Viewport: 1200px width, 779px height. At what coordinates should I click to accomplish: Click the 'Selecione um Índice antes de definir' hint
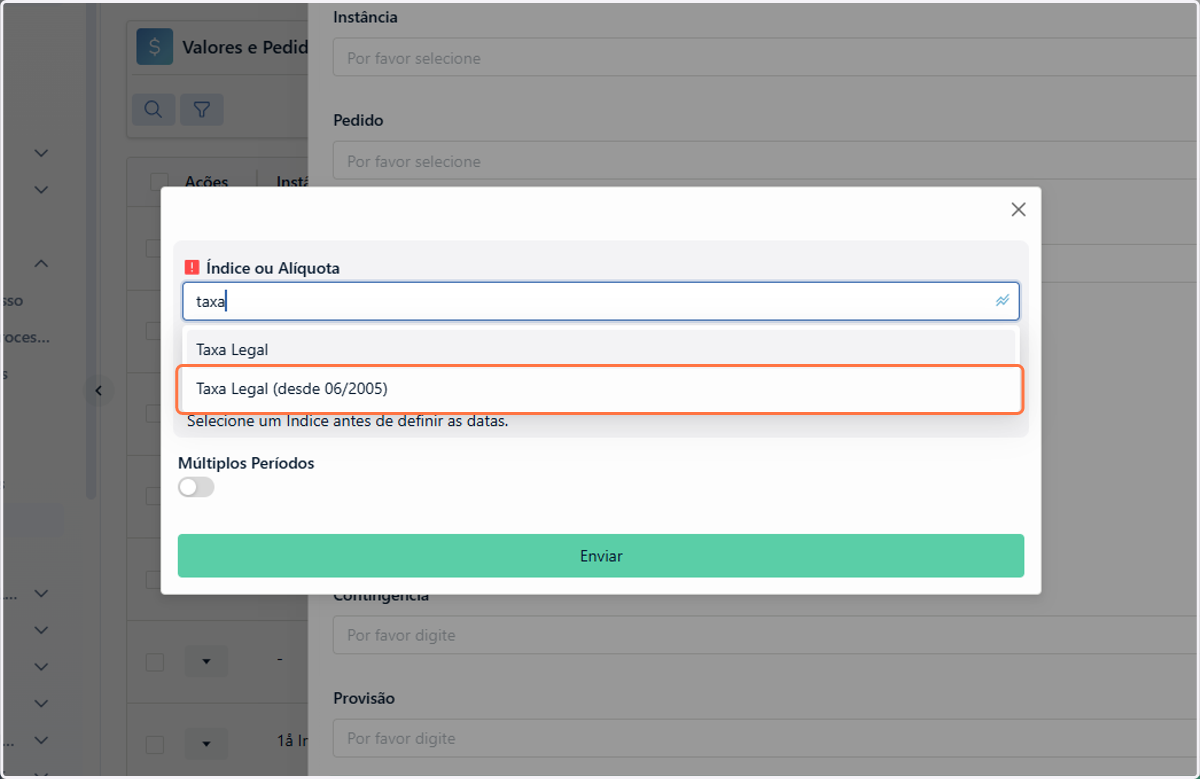[348, 421]
